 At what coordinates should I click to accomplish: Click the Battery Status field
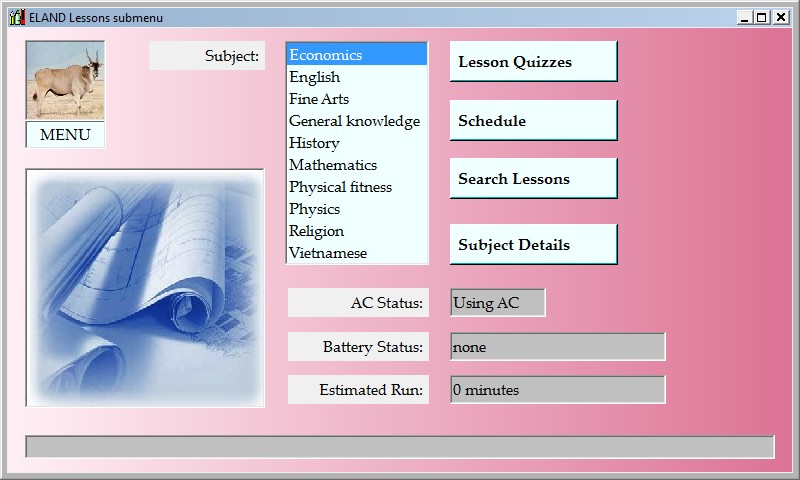(x=557, y=347)
